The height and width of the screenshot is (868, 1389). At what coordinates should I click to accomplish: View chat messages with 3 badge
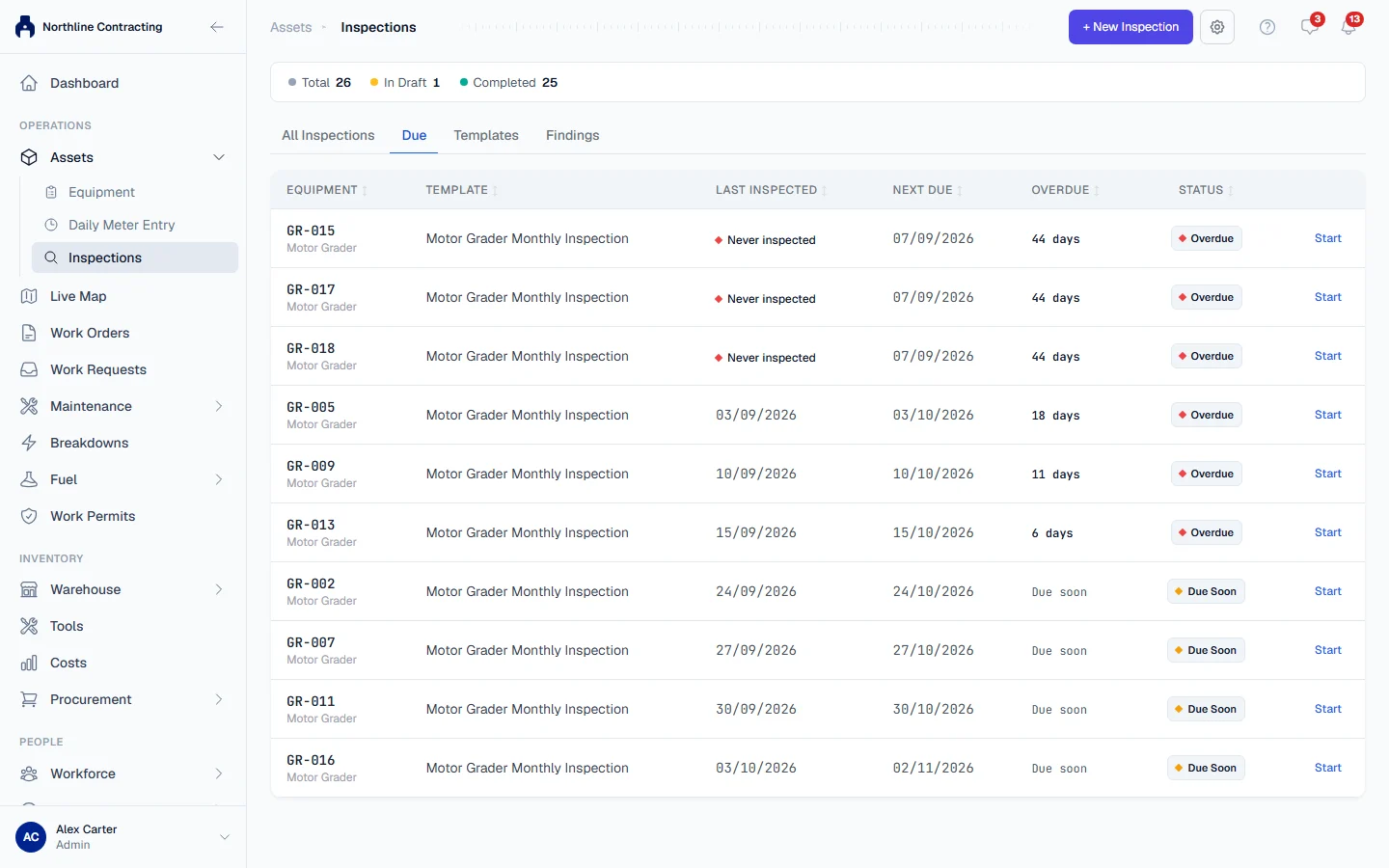pos(1309,27)
